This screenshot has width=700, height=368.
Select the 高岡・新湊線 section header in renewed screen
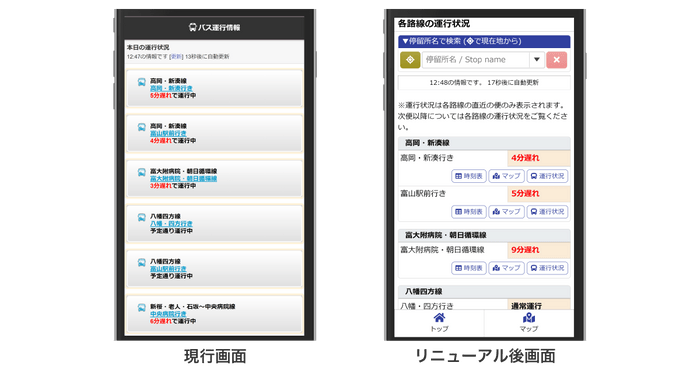tap(484, 143)
